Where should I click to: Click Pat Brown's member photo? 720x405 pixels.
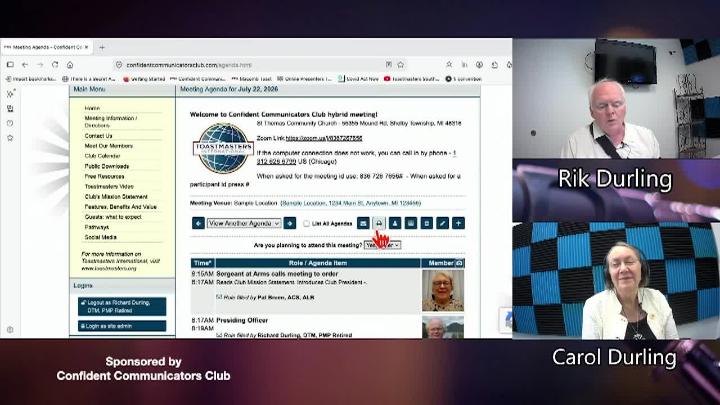[x=443, y=291]
